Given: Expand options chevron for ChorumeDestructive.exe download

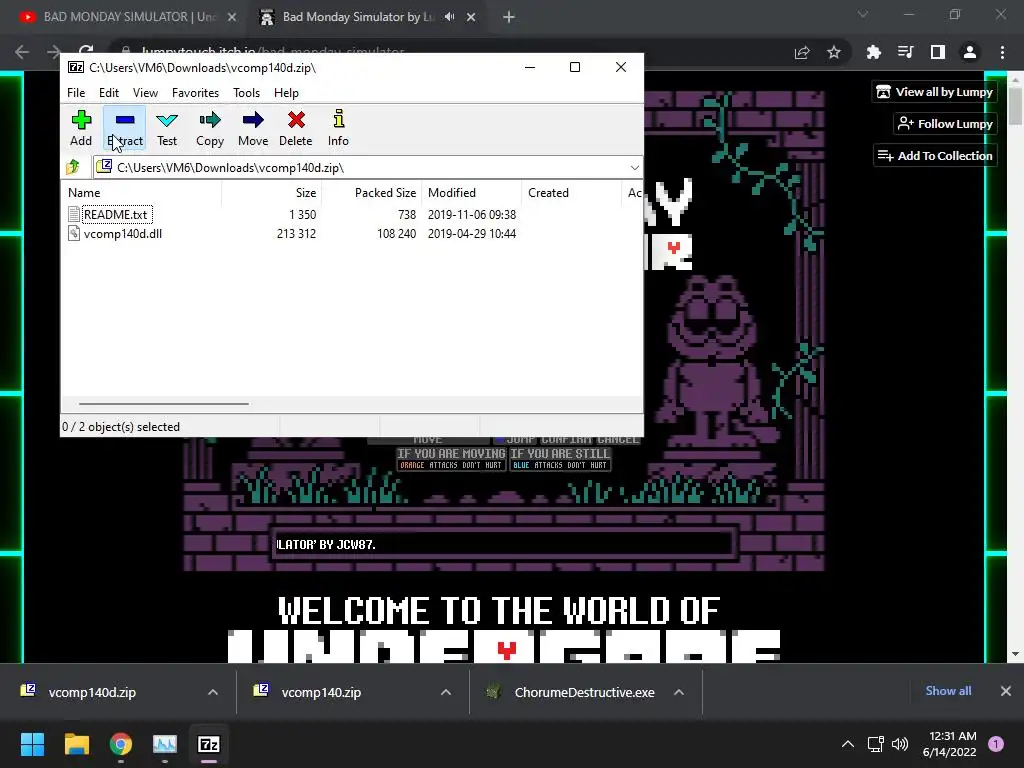Looking at the screenshot, I should pyautogui.click(x=679, y=692).
